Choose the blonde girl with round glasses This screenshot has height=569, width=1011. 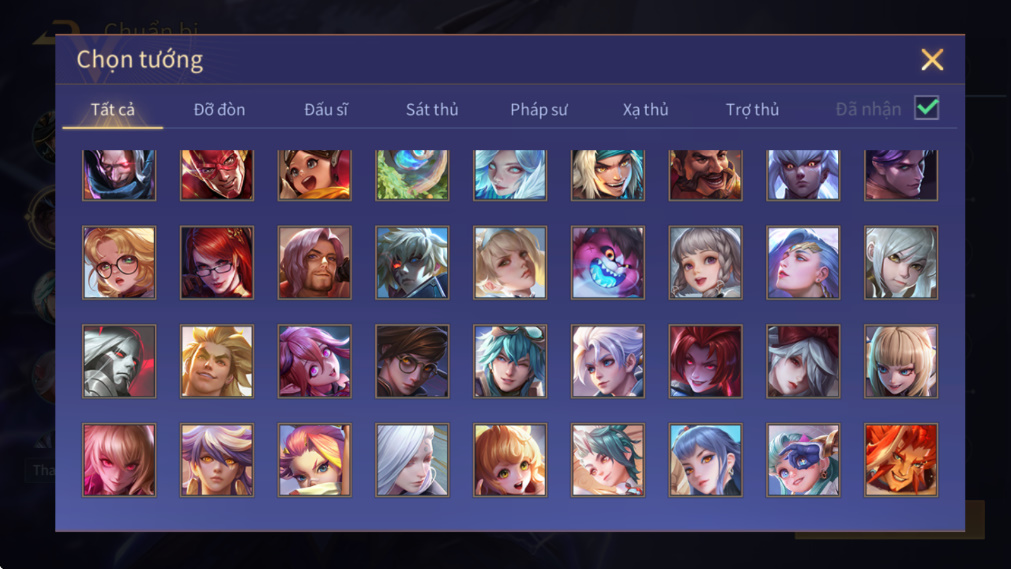119,263
